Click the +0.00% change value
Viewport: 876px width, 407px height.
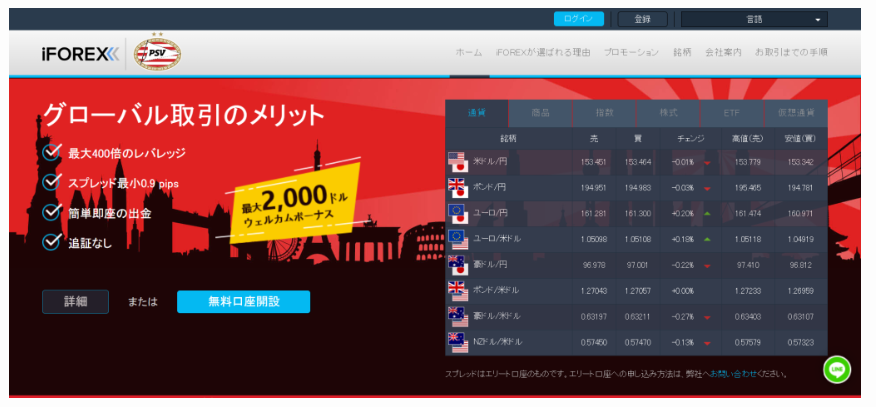coord(683,291)
